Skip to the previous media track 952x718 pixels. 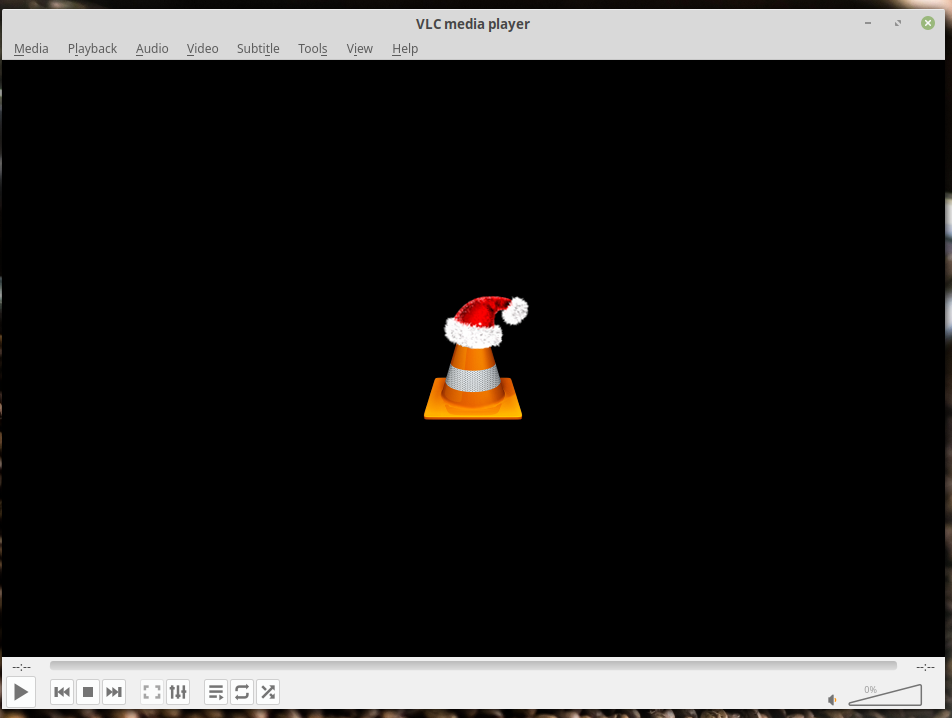tap(62, 692)
